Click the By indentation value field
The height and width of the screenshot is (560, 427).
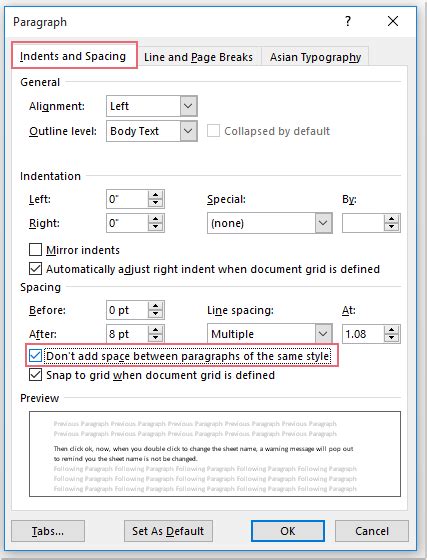(x=363, y=223)
